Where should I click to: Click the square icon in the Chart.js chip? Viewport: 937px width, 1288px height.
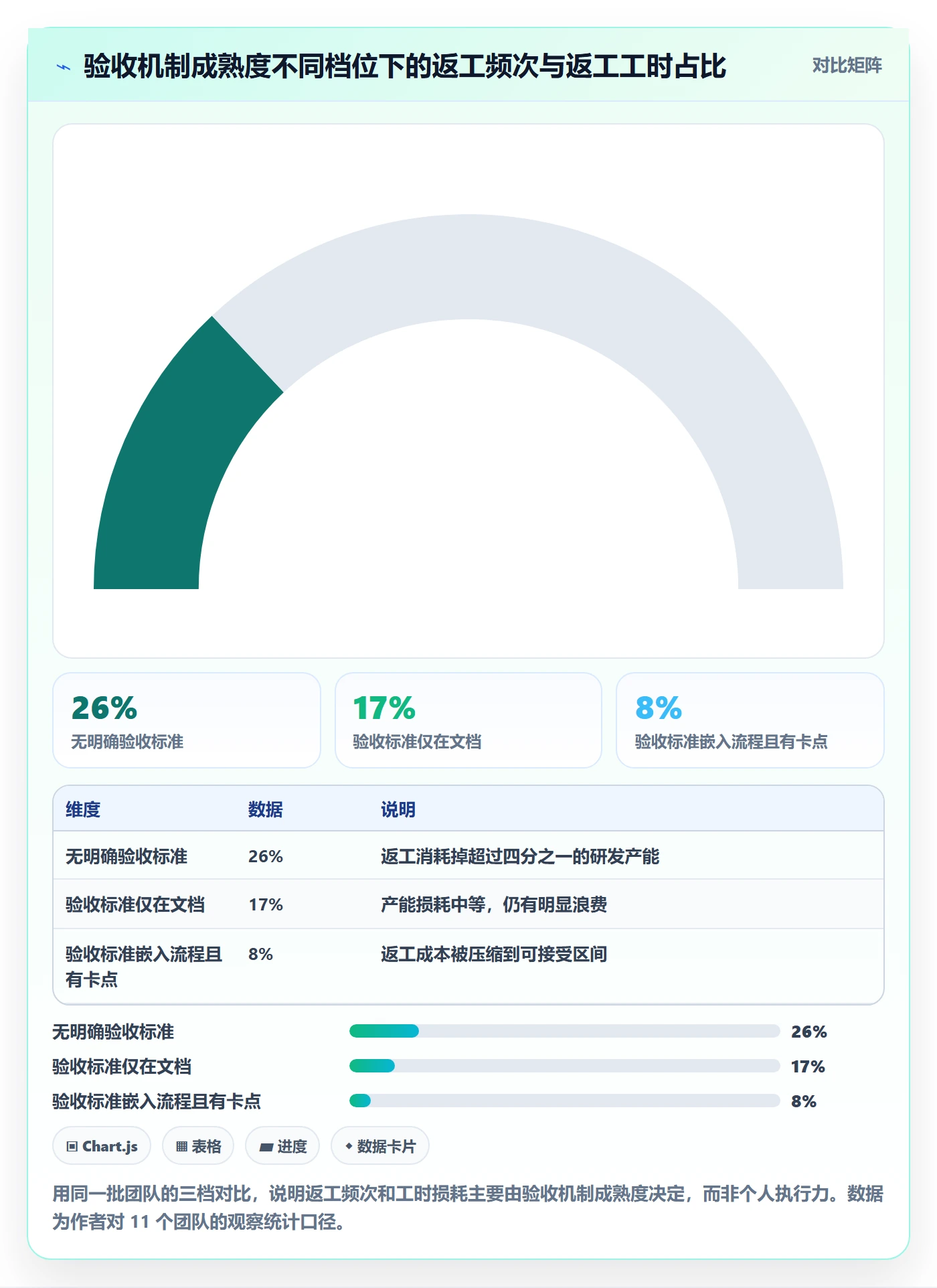tap(72, 1147)
